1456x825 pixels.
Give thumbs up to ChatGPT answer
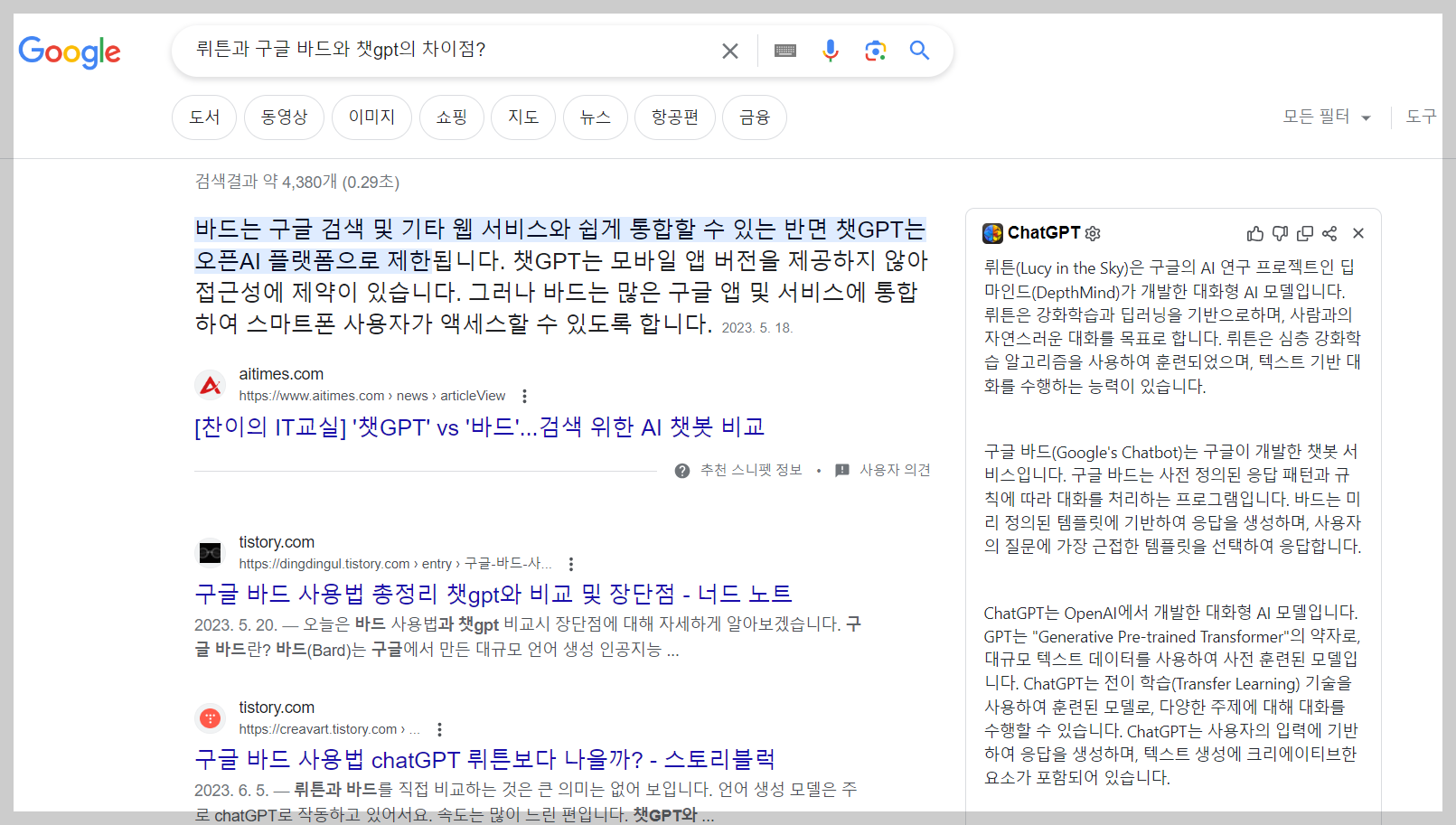tap(1255, 233)
